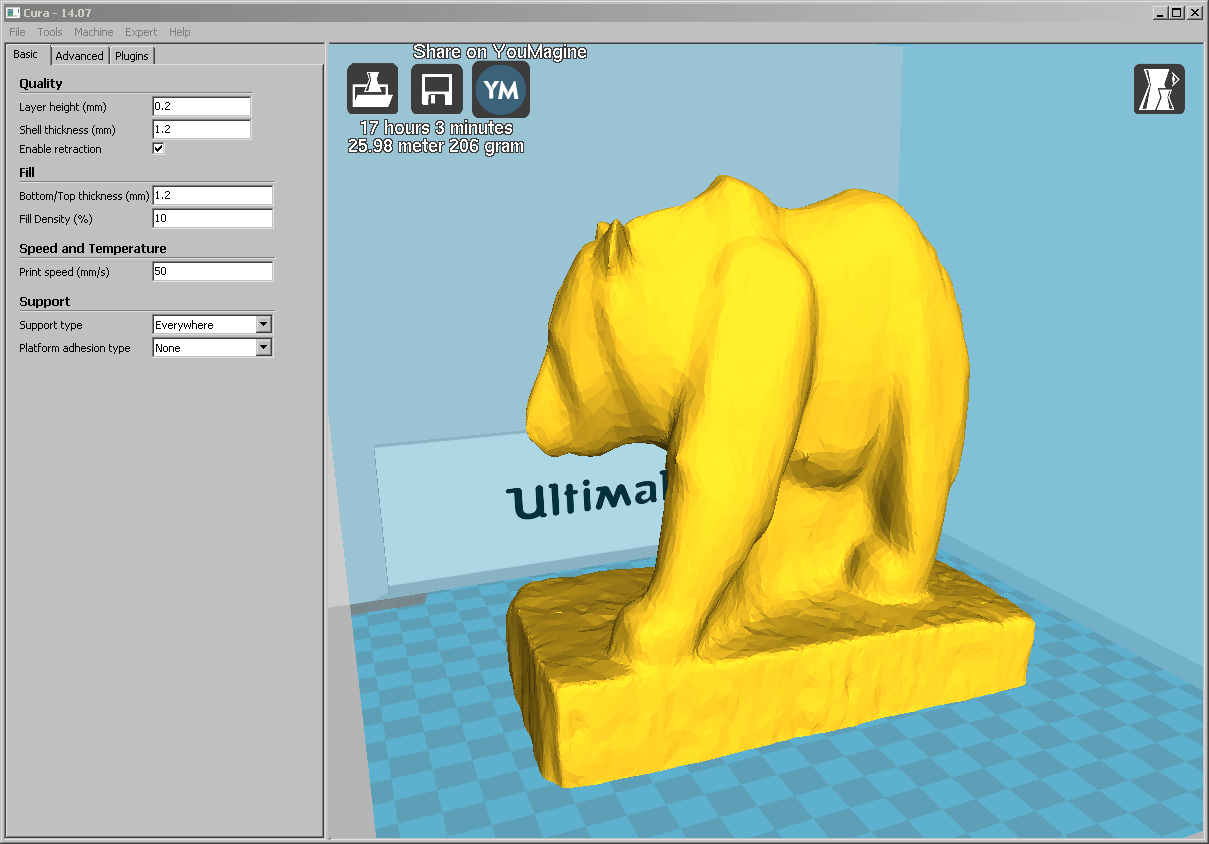Share the model on YouMagine
1209x844 pixels.
coord(500,89)
